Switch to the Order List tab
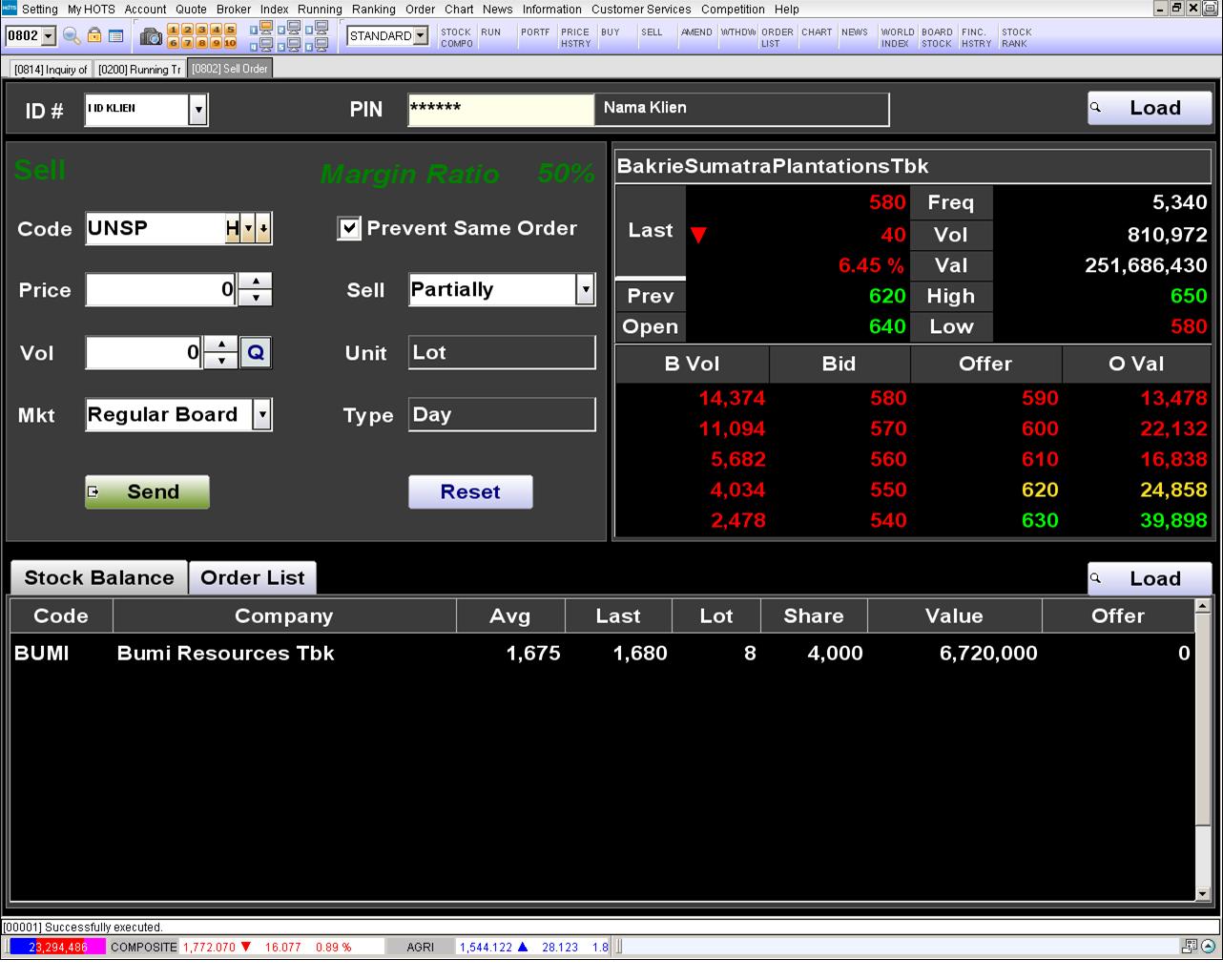This screenshot has width=1223, height=980. pos(253,577)
